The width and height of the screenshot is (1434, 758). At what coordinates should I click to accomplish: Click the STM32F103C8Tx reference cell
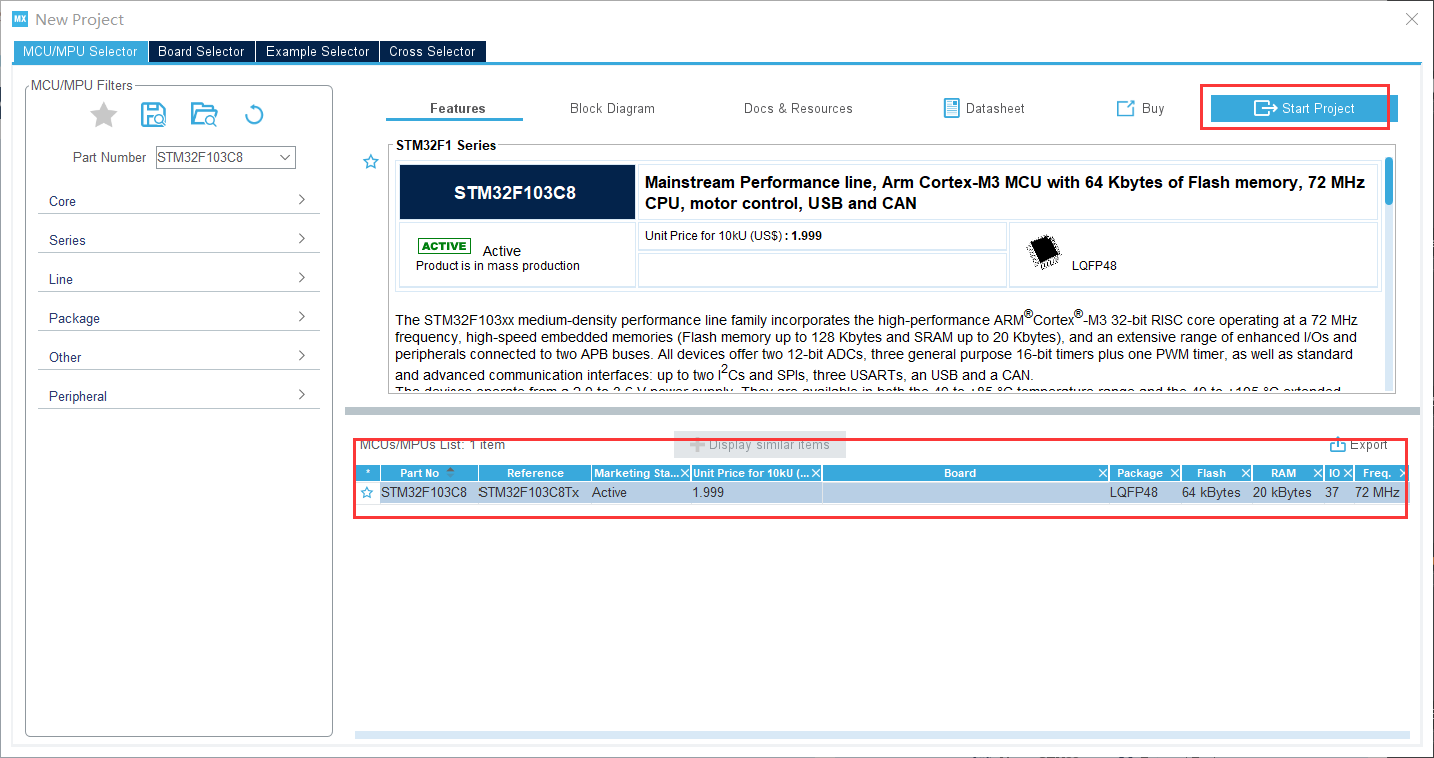click(x=529, y=493)
